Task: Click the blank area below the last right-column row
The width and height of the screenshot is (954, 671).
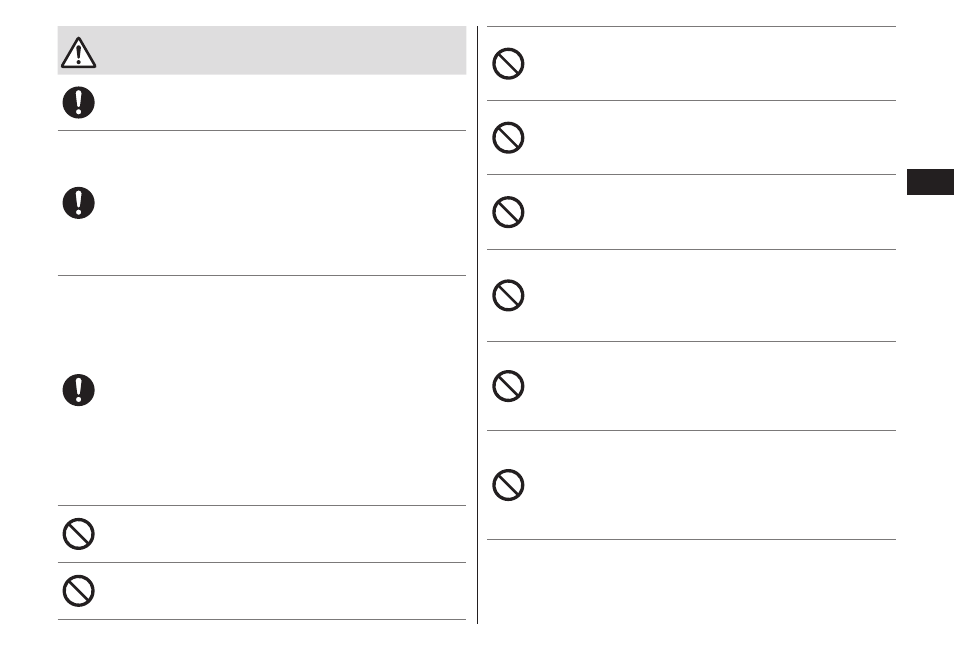Action: point(691,581)
